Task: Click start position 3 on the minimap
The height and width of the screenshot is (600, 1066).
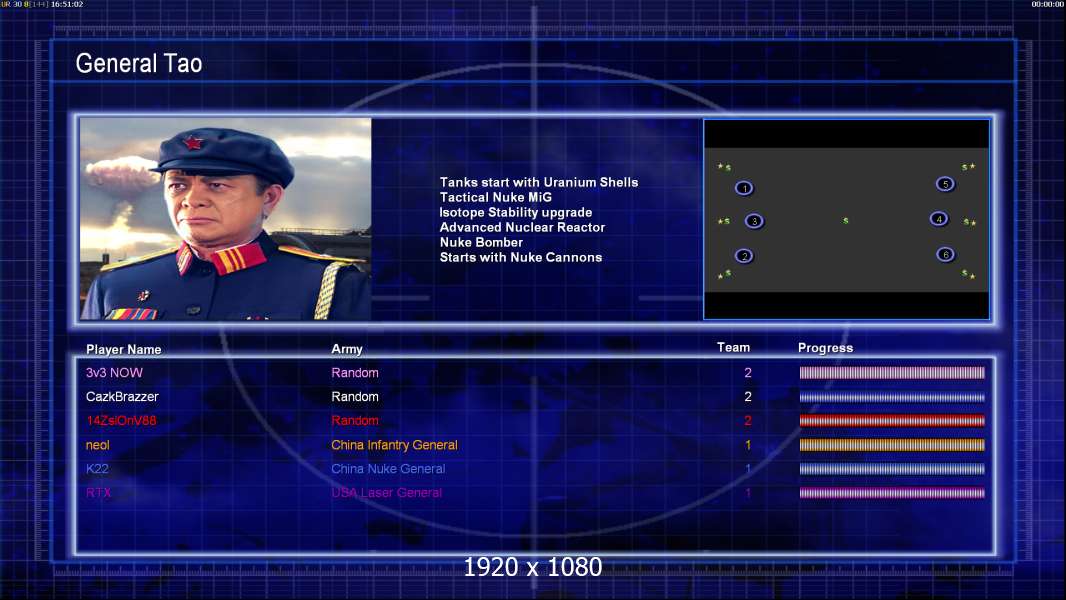Action: pyautogui.click(x=754, y=221)
